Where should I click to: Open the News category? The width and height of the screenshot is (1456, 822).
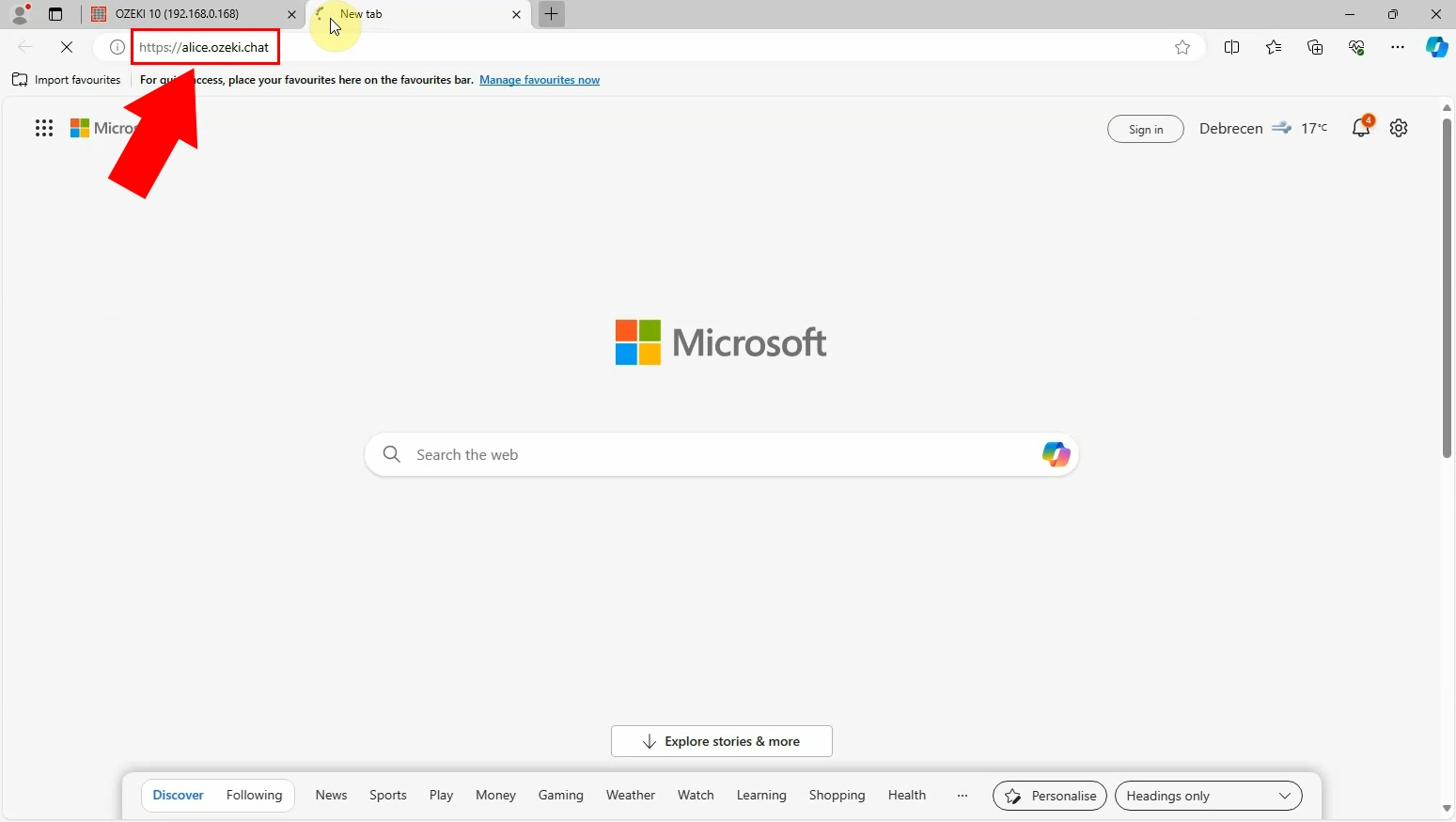pos(331,795)
